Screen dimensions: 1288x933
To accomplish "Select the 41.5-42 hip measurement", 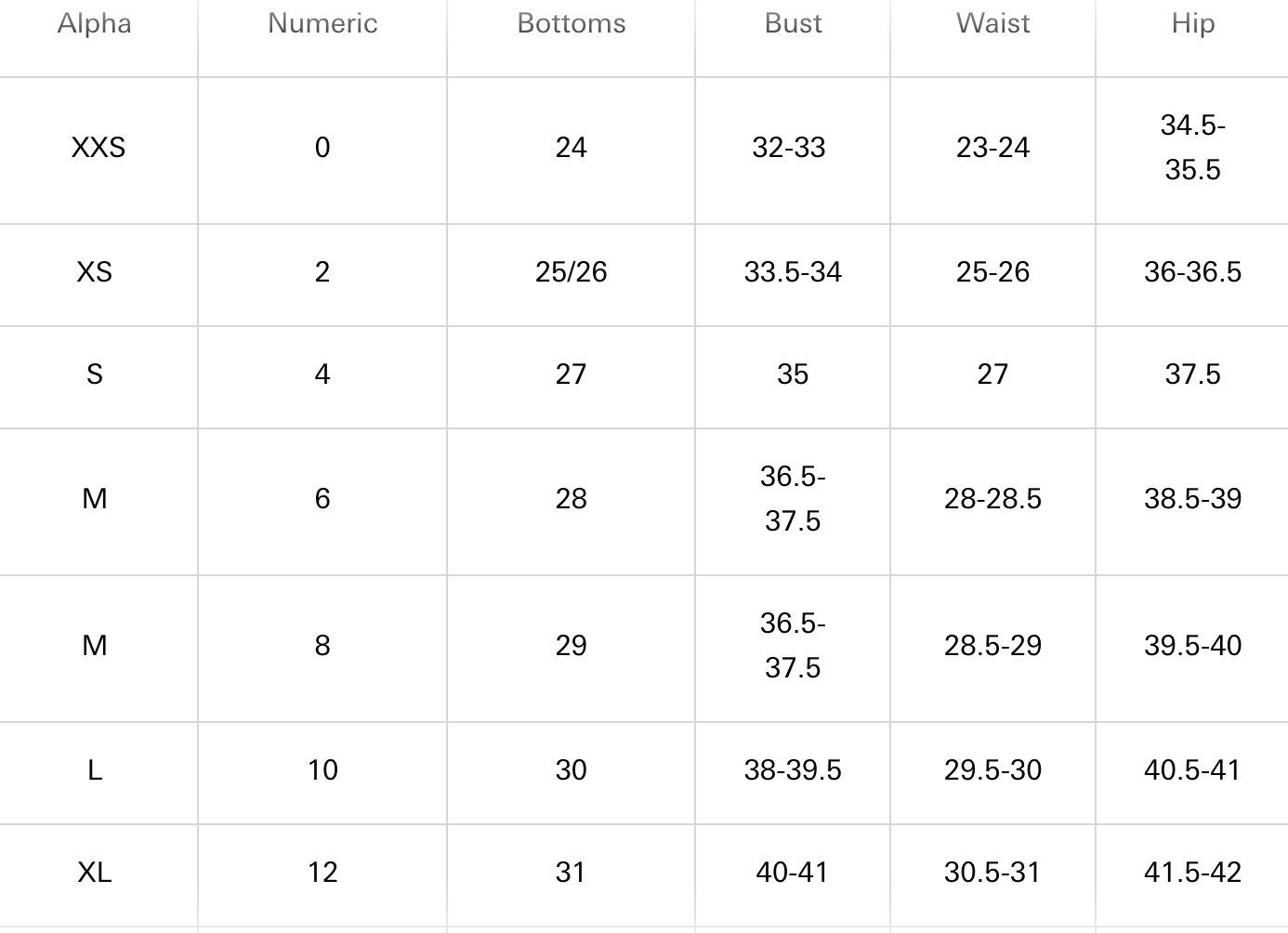I will [1192, 873].
